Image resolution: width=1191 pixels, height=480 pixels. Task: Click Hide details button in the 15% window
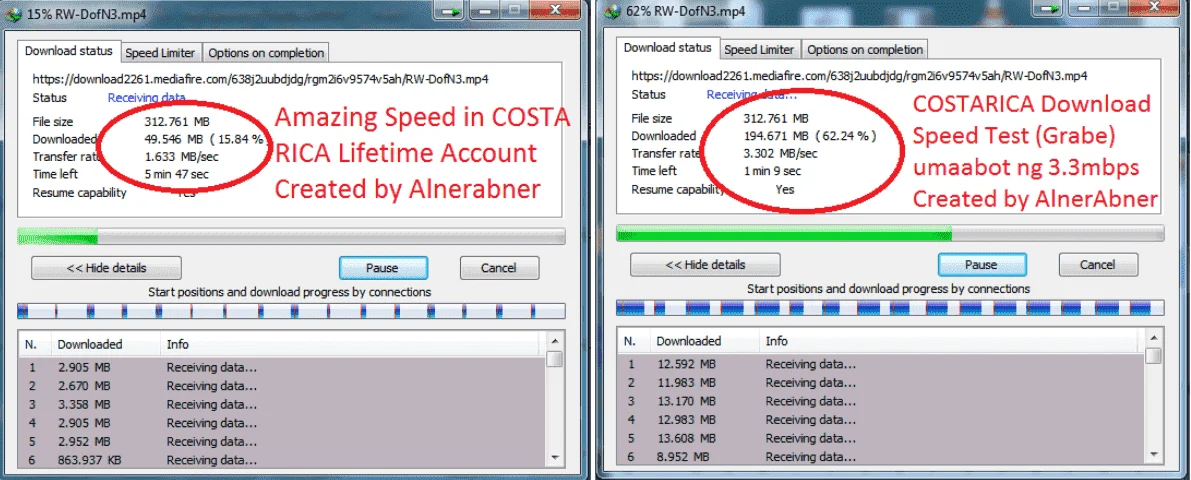click(106, 268)
